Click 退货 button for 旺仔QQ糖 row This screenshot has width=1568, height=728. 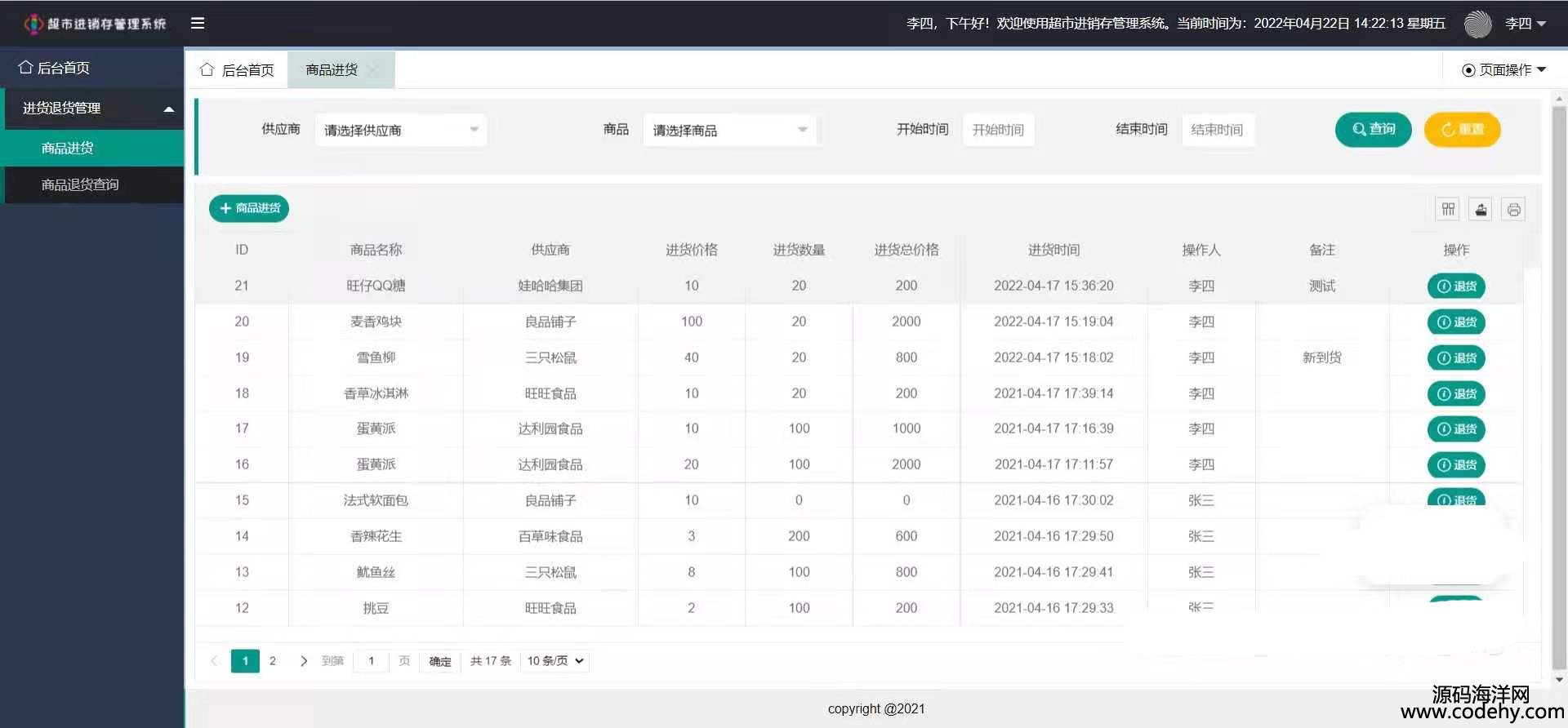point(1455,286)
